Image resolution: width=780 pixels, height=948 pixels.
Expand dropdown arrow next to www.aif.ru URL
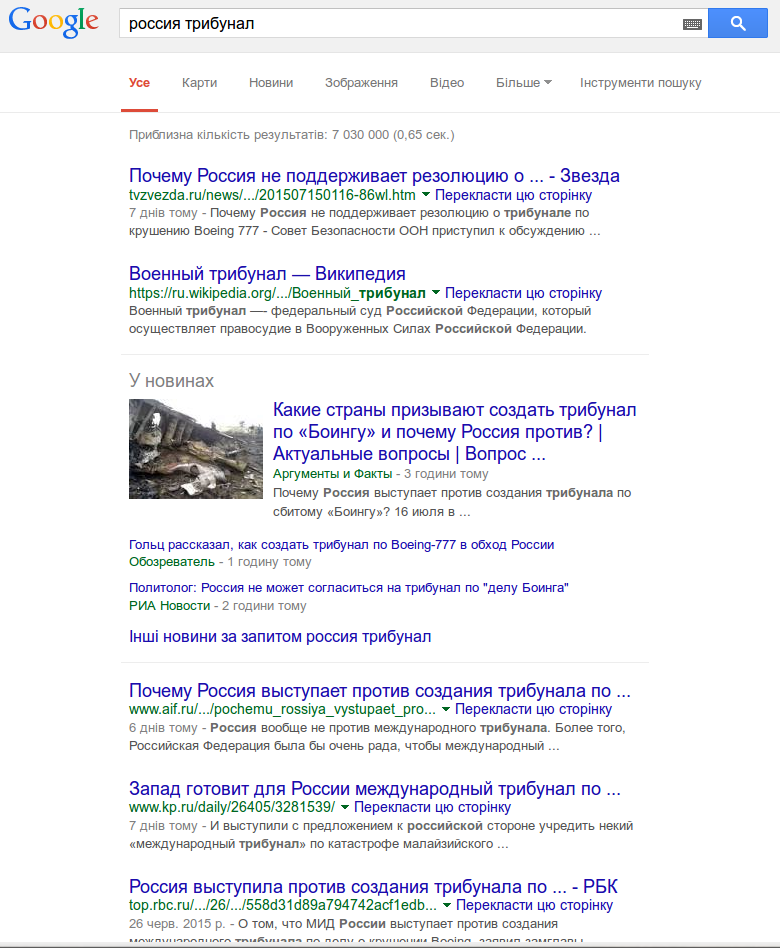pyautogui.click(x=446, y=709)
